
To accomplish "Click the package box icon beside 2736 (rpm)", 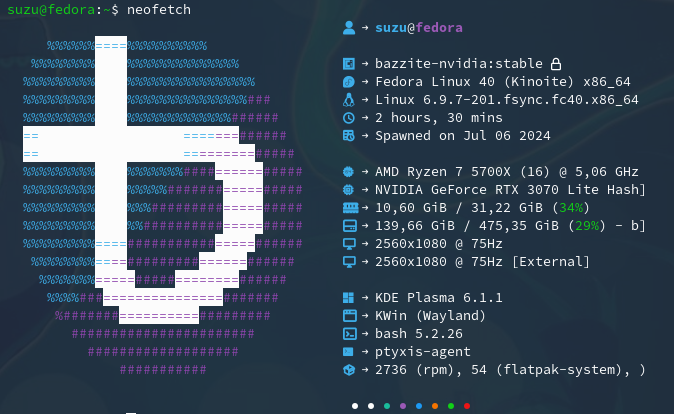I will pyautogui.click(x=349, y=370).
